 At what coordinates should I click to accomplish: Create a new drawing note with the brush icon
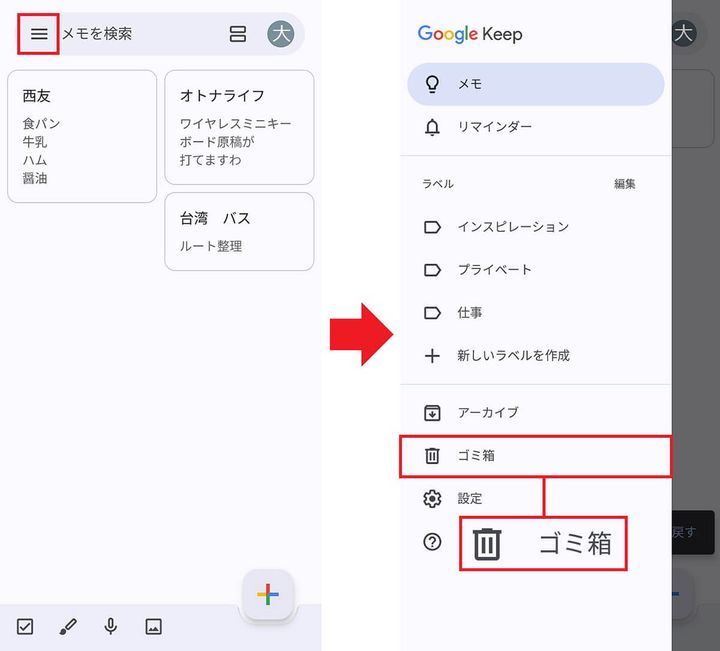click(68, 626)
